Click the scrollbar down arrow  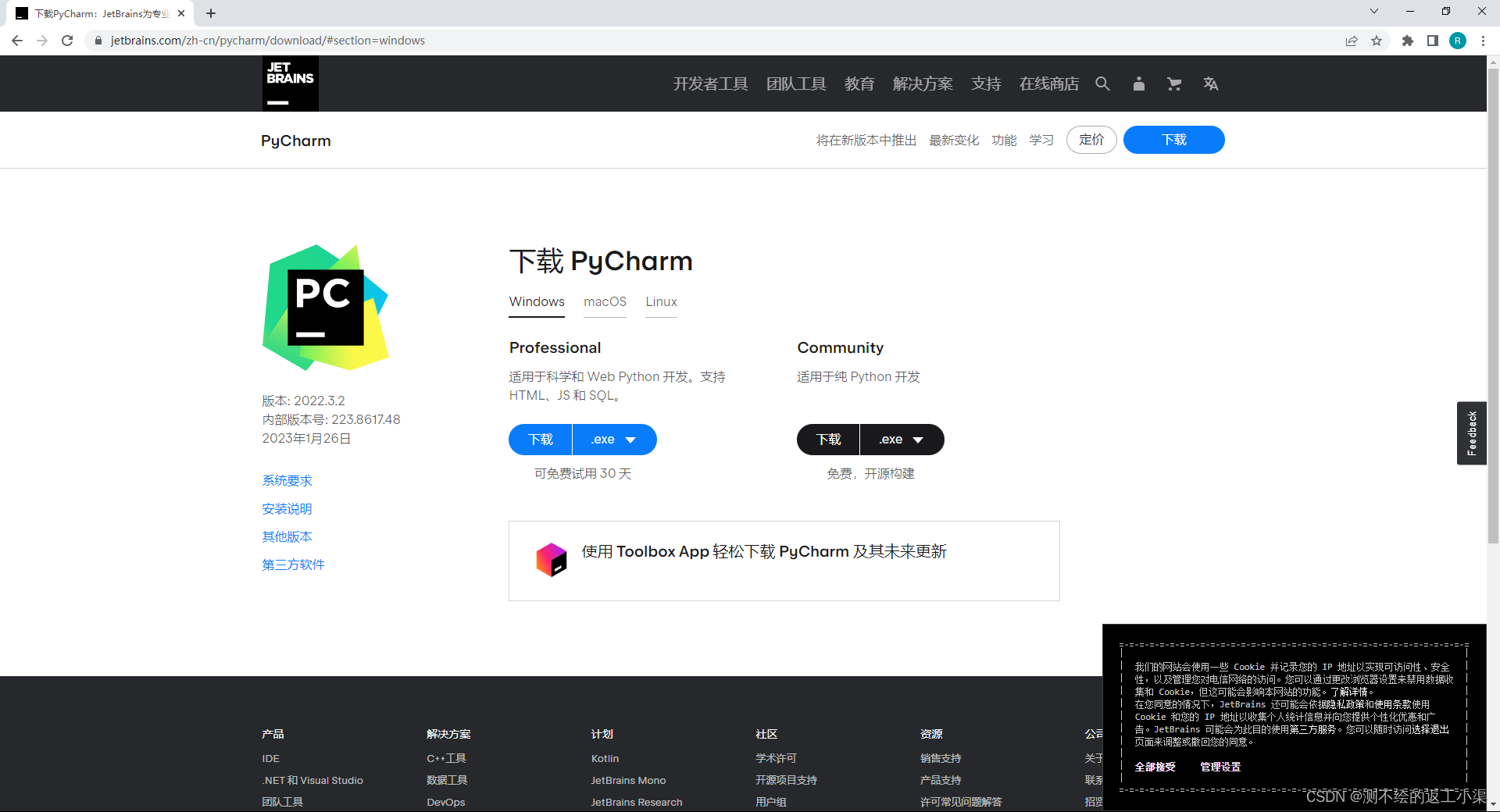(x=1493, y=804)
